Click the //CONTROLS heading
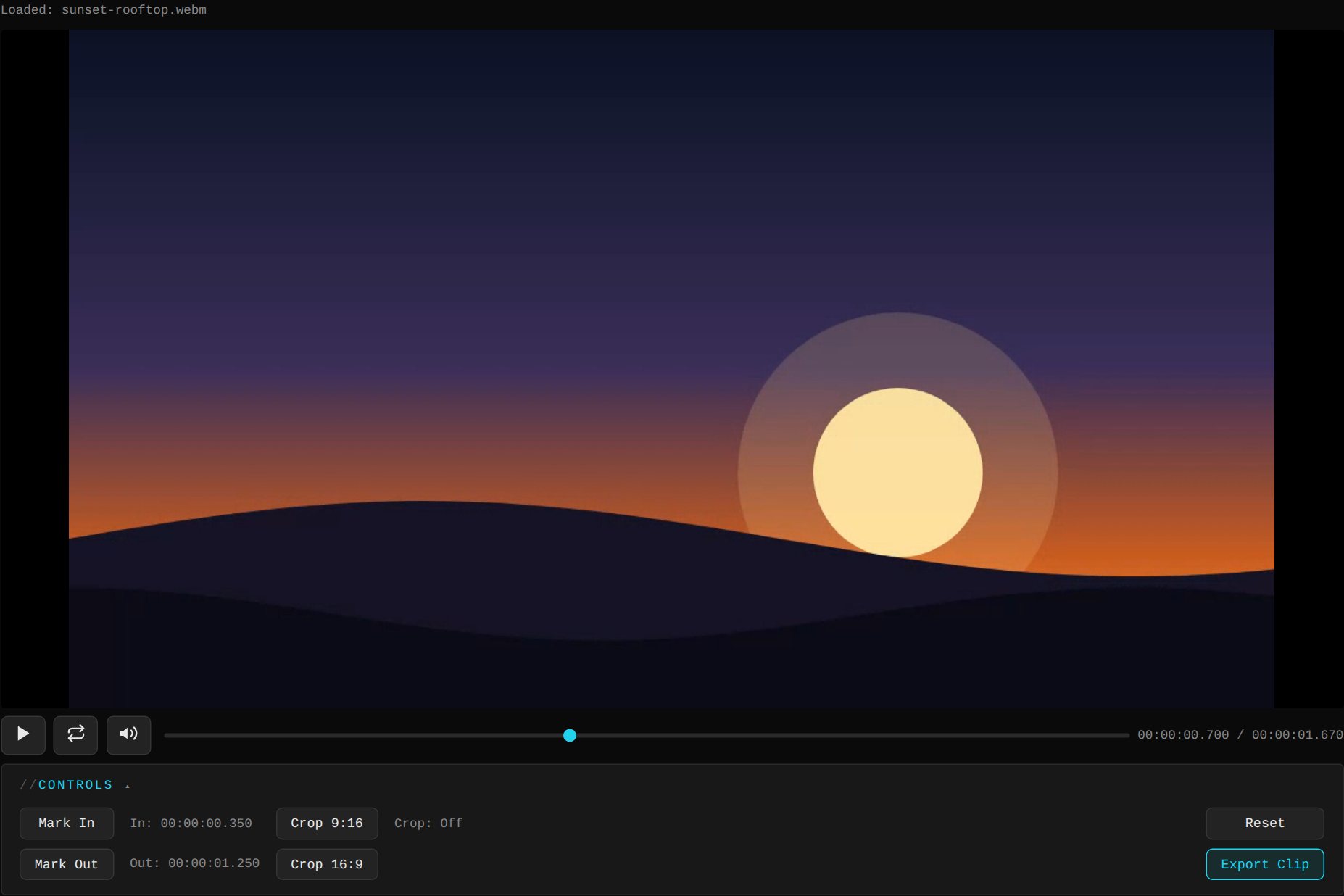The image size is (1344, 896). coord(66,785)
